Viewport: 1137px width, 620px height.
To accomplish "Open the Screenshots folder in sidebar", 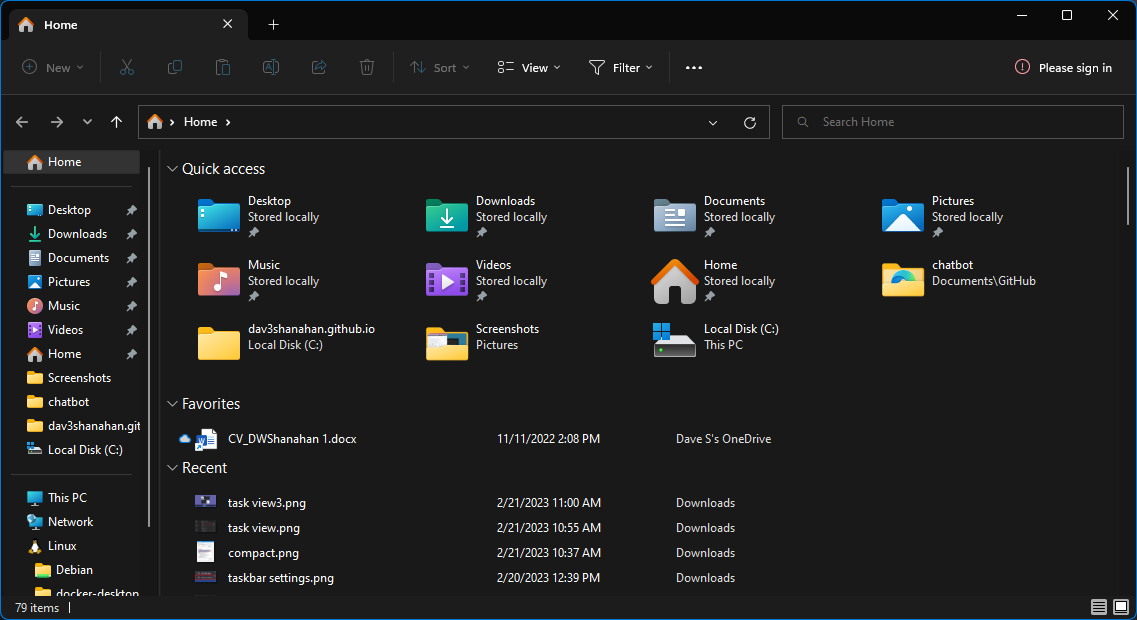I will [x=77, y=377].
